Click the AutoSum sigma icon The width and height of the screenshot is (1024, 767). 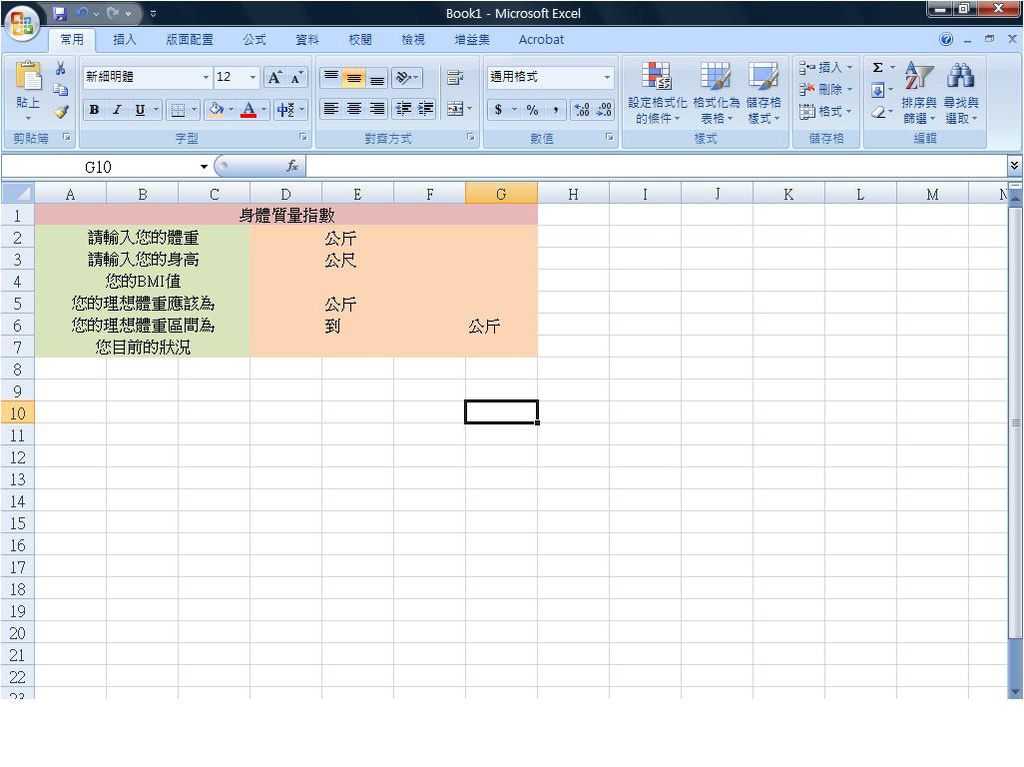click(878, 67)
